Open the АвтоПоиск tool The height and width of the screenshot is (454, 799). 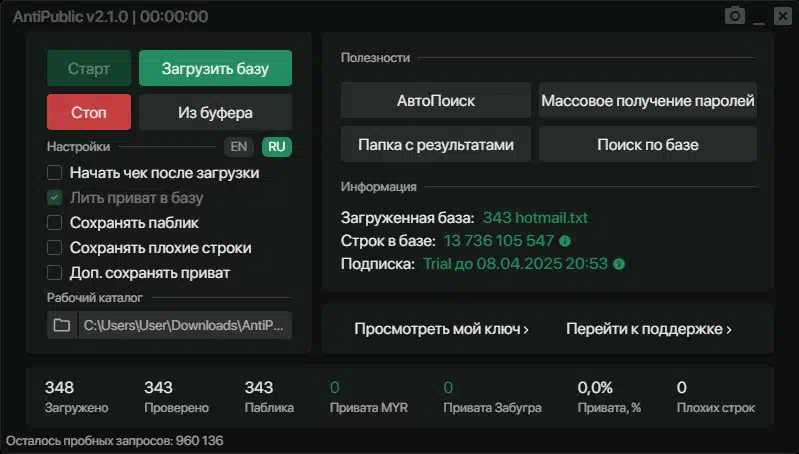tap(436, 100)
